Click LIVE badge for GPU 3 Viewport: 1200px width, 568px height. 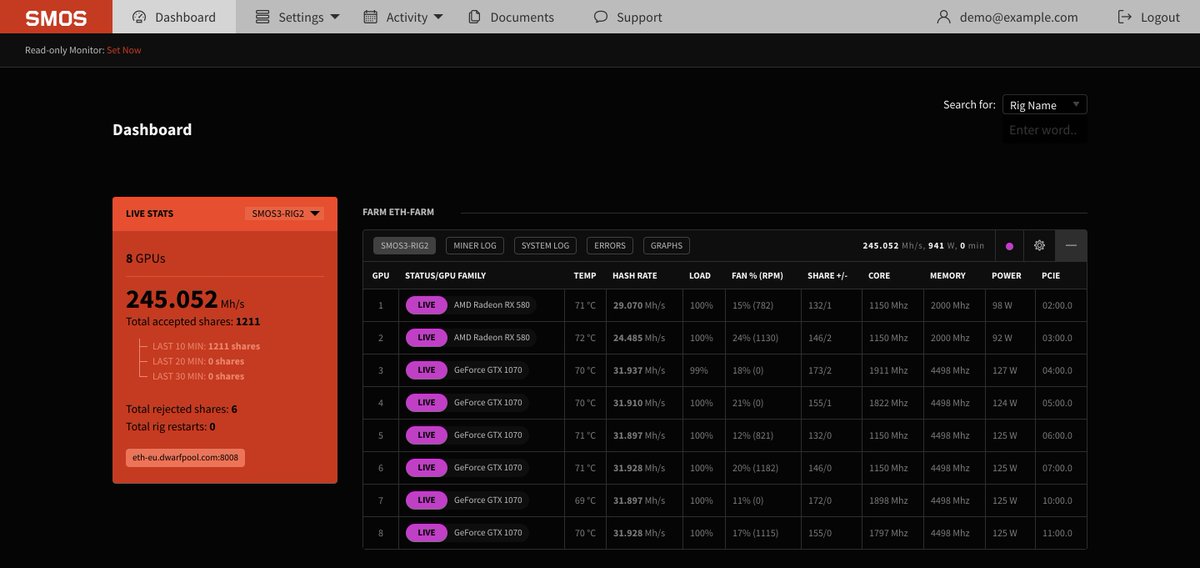pos(427,370)
